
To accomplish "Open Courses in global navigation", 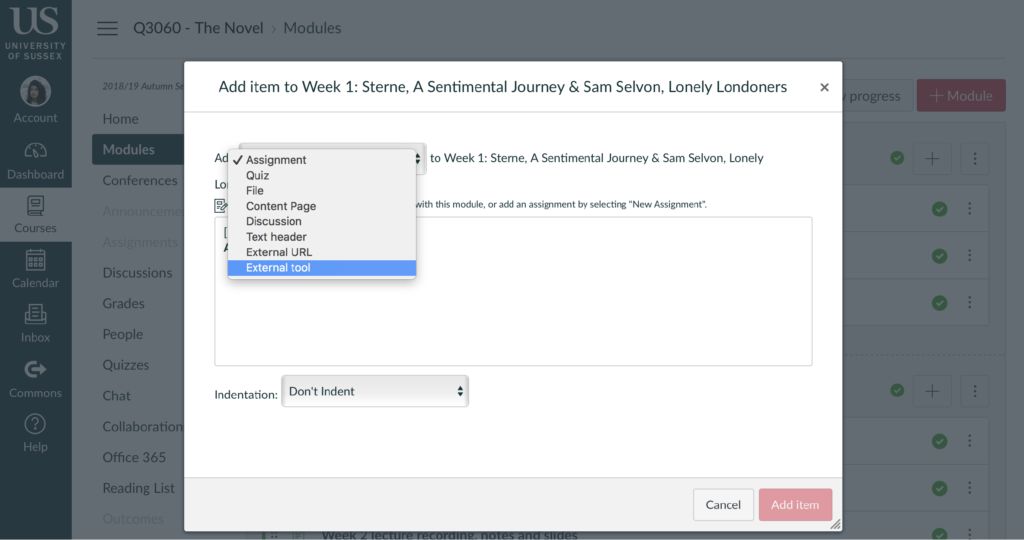I will 35,215.
